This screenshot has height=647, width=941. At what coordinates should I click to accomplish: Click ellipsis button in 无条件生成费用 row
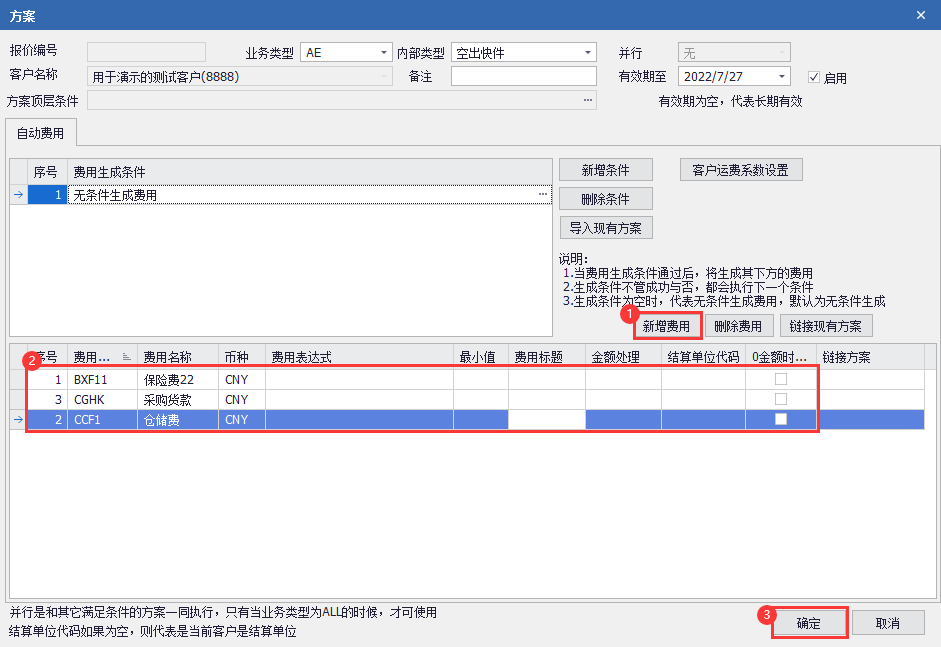click(x=543, y=195)
